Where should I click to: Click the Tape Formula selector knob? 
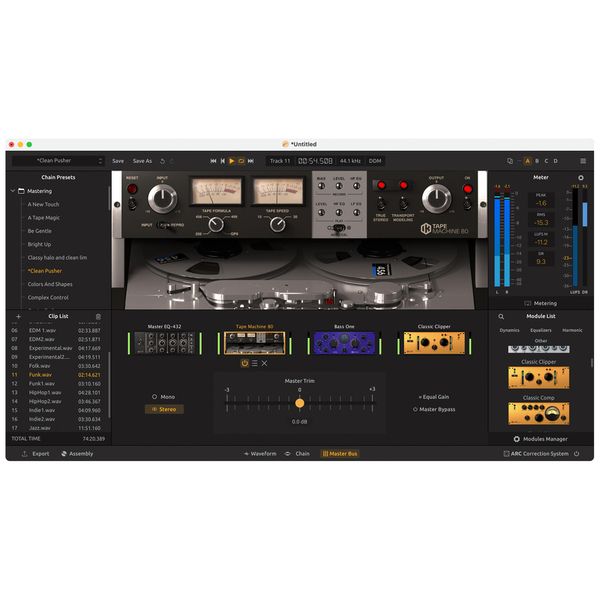(216, 224)
